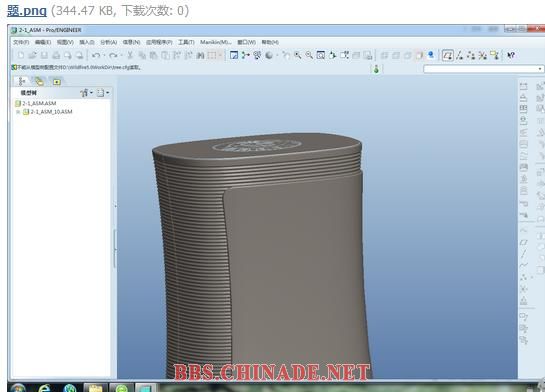
Task: Toggle datum planes display icon
Action: (x=448, y=55)
